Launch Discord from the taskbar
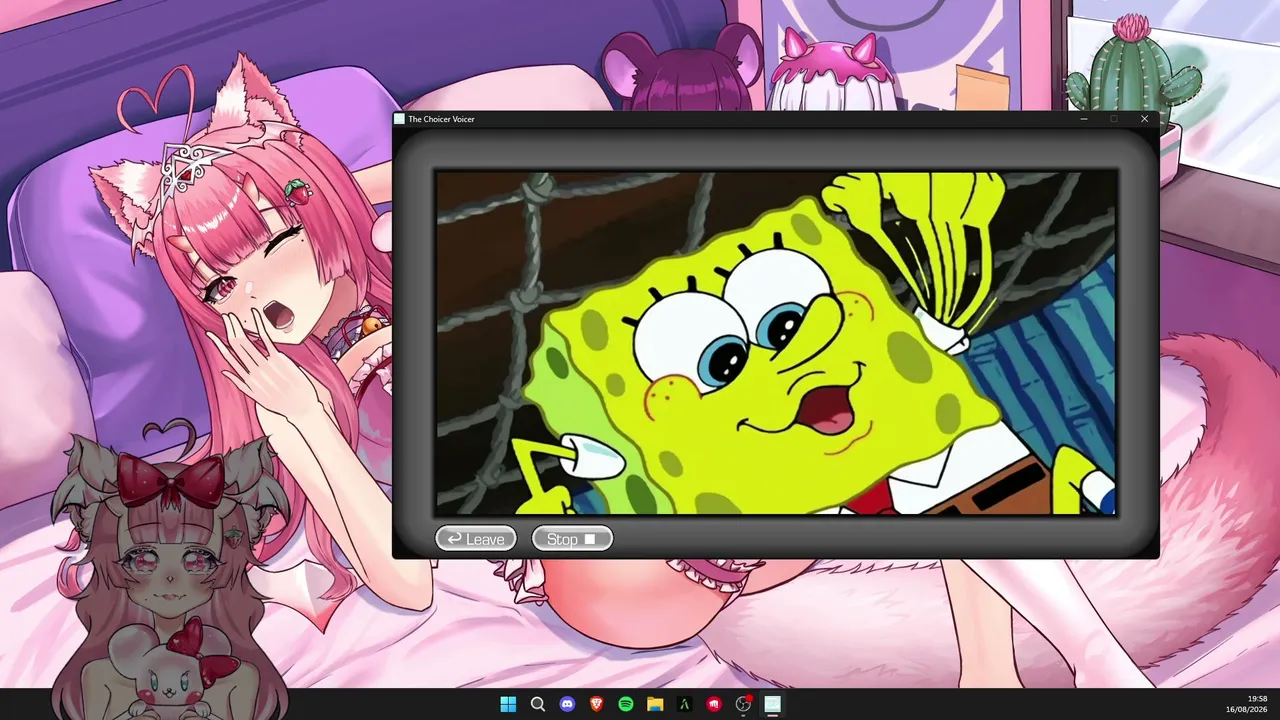Image resolution: width=1280 pixels, height=720 pixels. 567,704
